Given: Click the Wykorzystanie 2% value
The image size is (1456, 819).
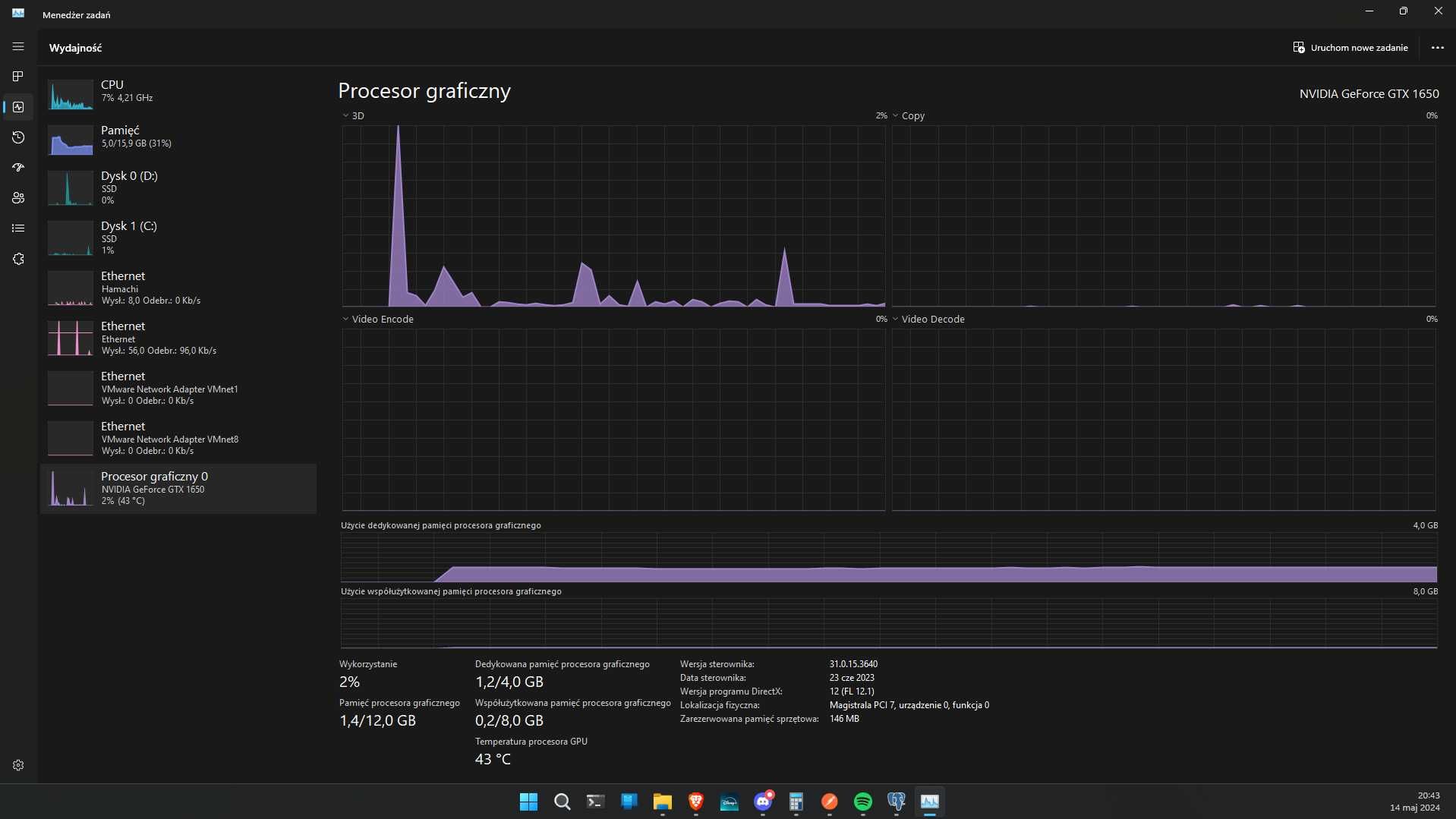Looking at the screenshot, I should point(349,682).
